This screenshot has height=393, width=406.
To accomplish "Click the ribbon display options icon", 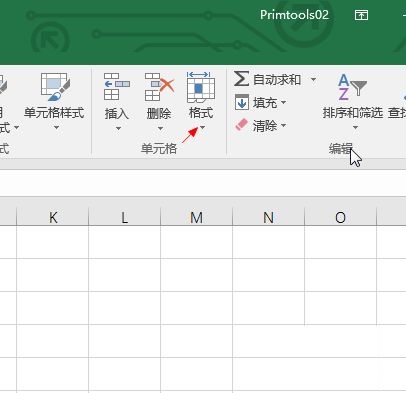I will (361, 15).
